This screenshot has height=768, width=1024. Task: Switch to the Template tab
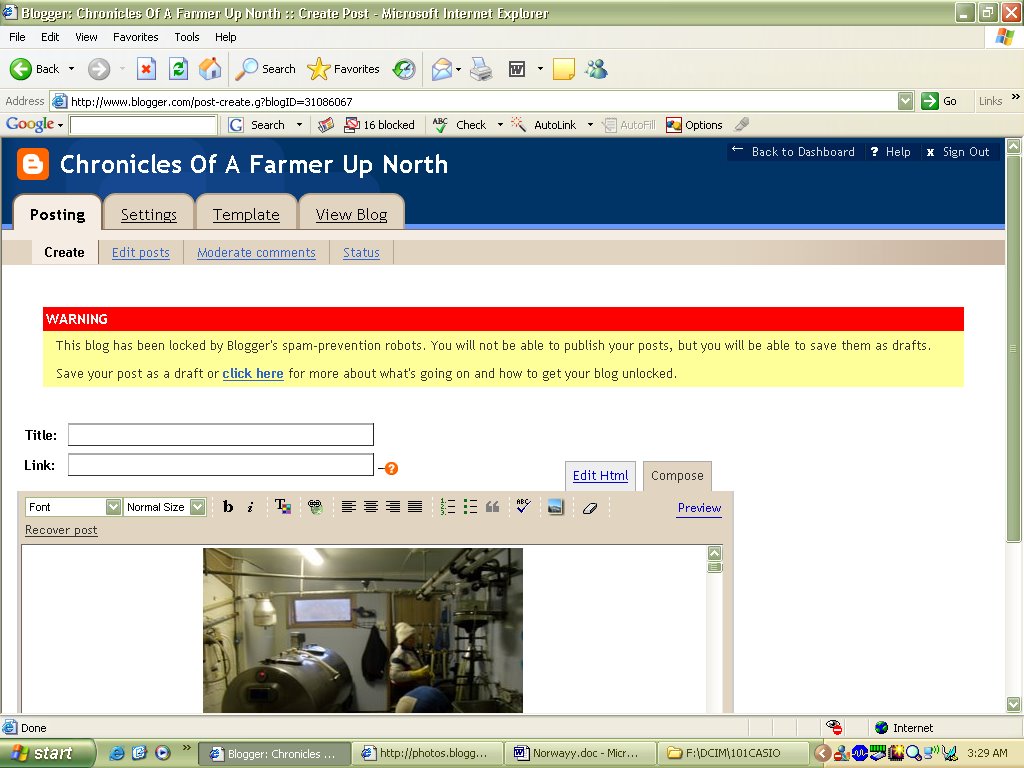tap(246, 214)
